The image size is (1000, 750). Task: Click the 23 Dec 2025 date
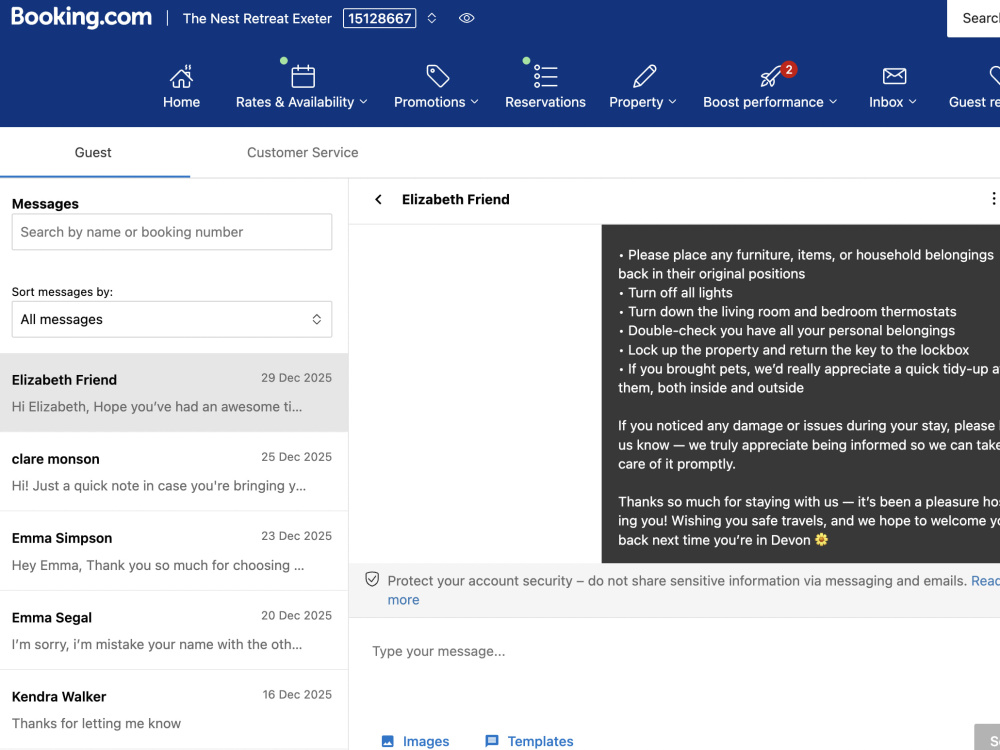296,536
